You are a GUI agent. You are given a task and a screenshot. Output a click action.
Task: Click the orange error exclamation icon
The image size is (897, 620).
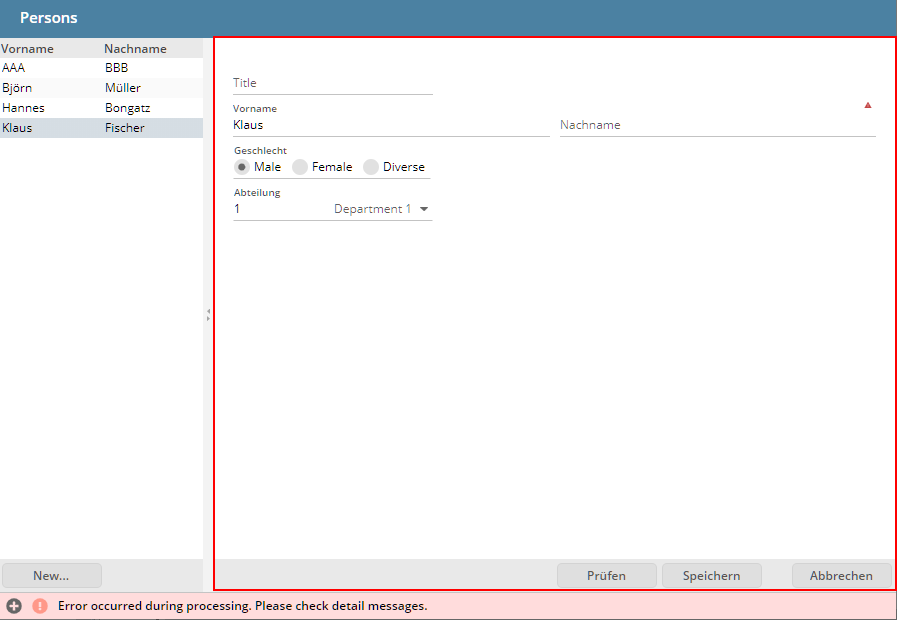tap(40, 606)
